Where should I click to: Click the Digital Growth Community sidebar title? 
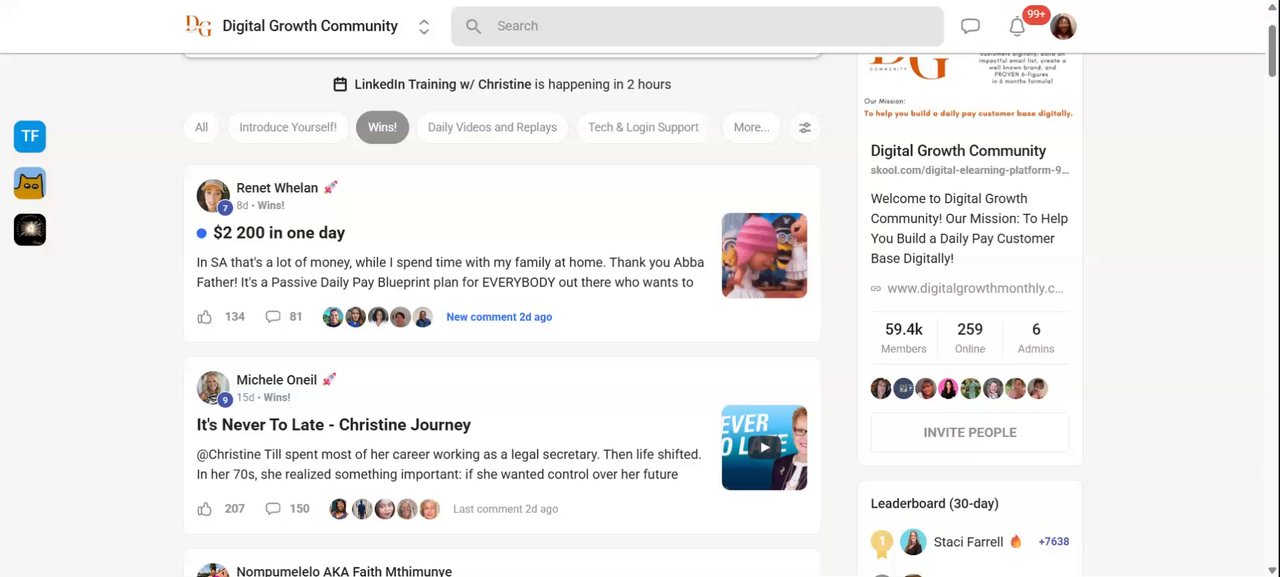(958, 151)
